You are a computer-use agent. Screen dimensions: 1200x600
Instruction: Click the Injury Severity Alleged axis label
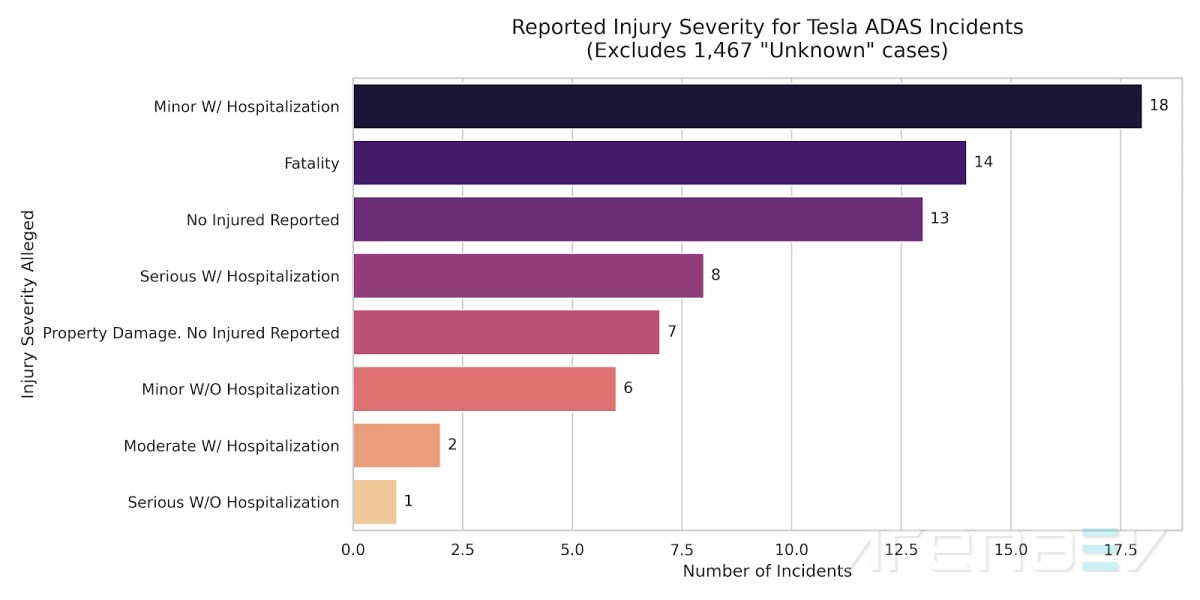28,304
